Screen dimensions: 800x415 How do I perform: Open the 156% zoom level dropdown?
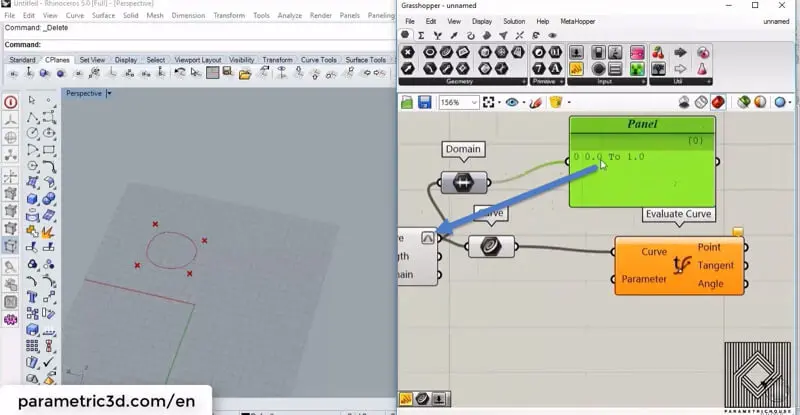pos(474,103)
